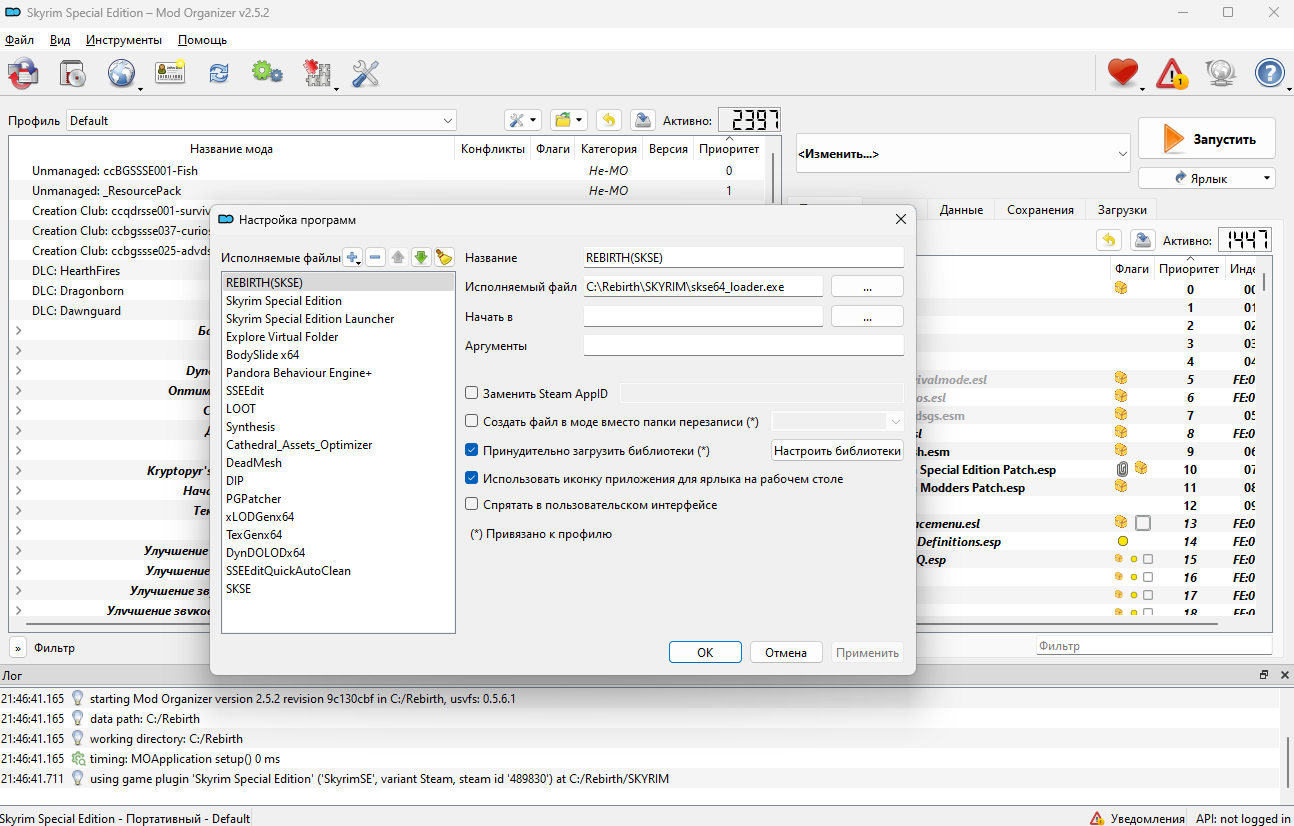
Task: Select SSEEdit in the executables list
Action: click(338, 391)
